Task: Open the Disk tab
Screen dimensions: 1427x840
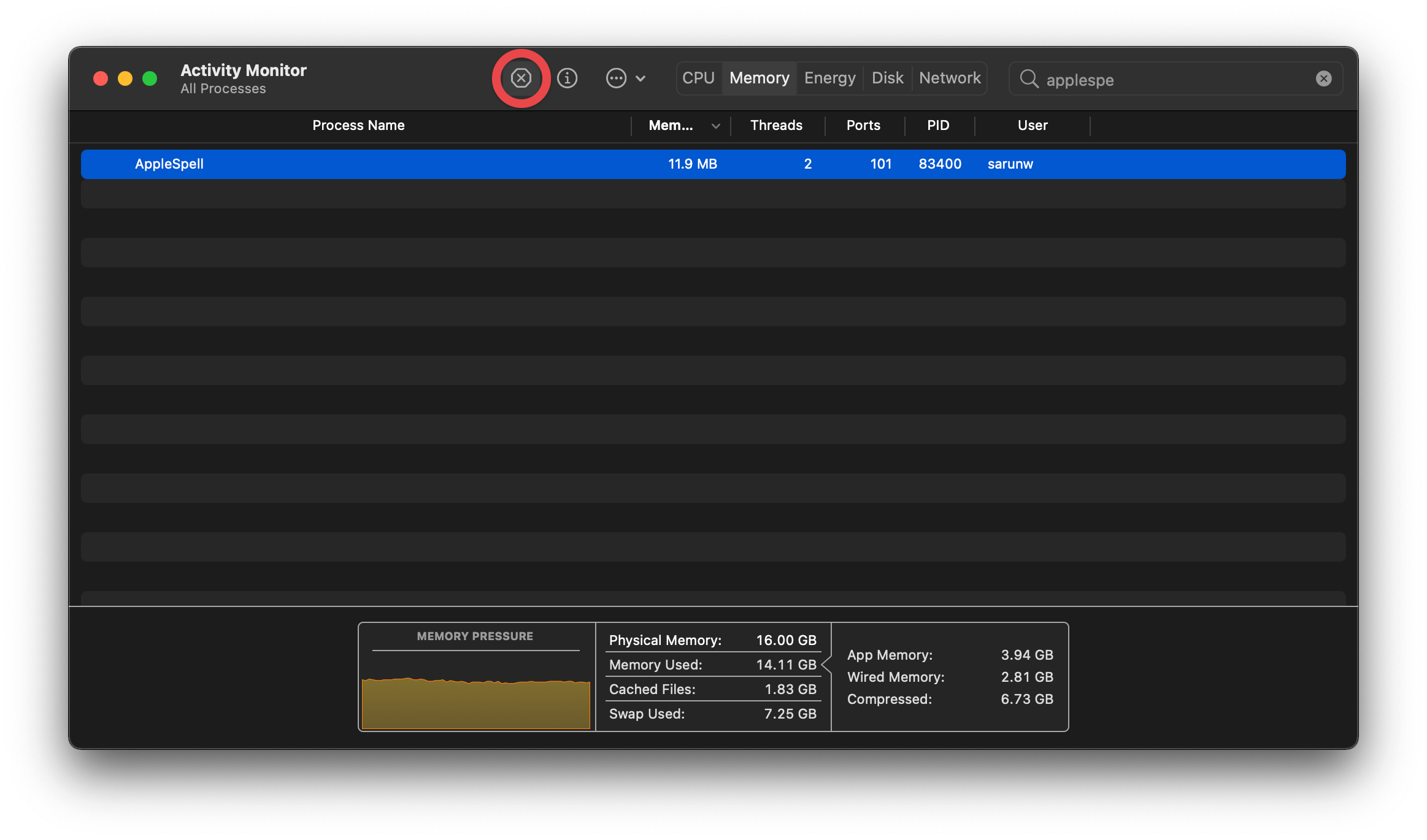Action: [887, 78]
